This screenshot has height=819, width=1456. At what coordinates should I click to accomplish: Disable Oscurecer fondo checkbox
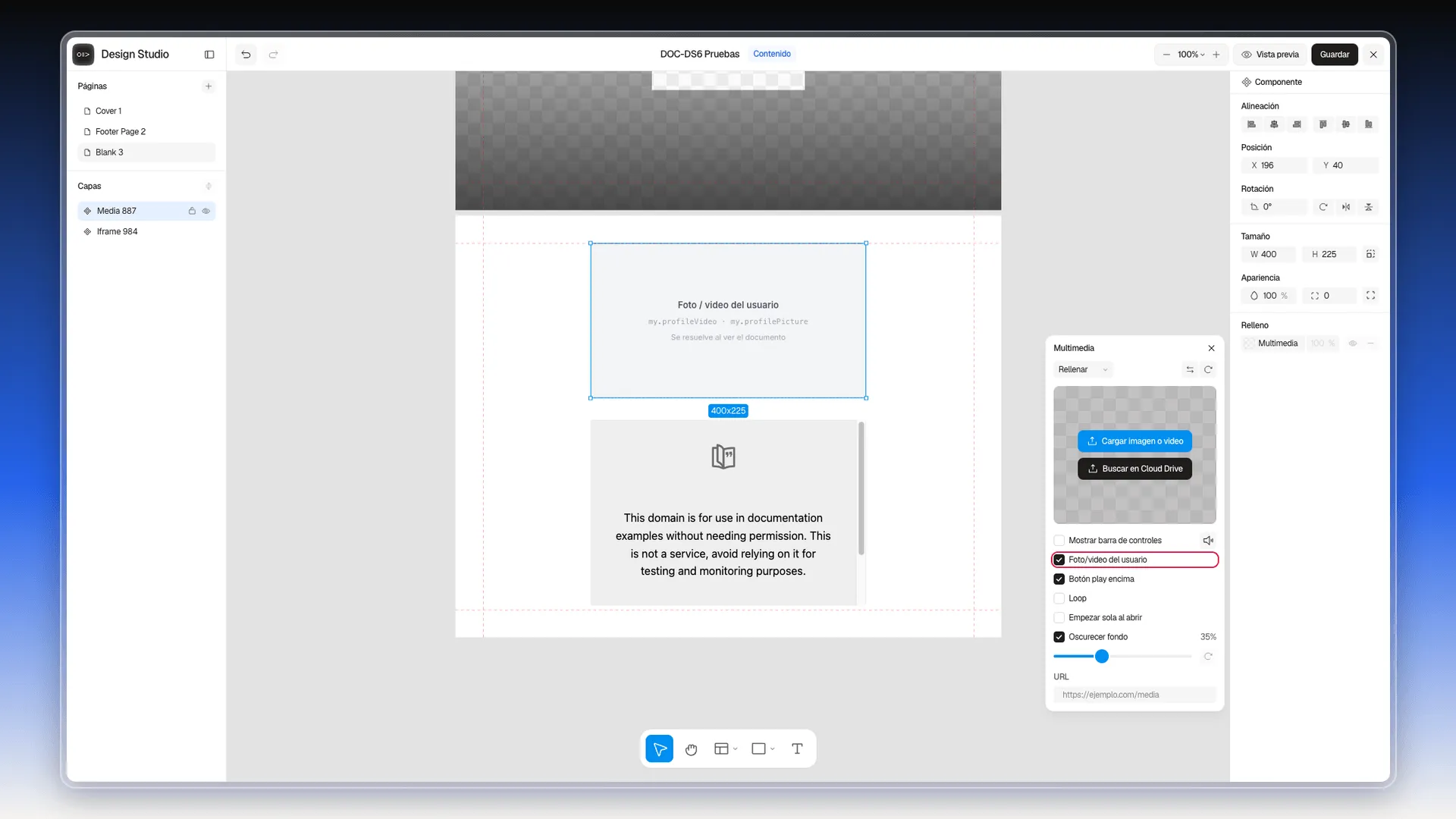tap(1059, 637)
